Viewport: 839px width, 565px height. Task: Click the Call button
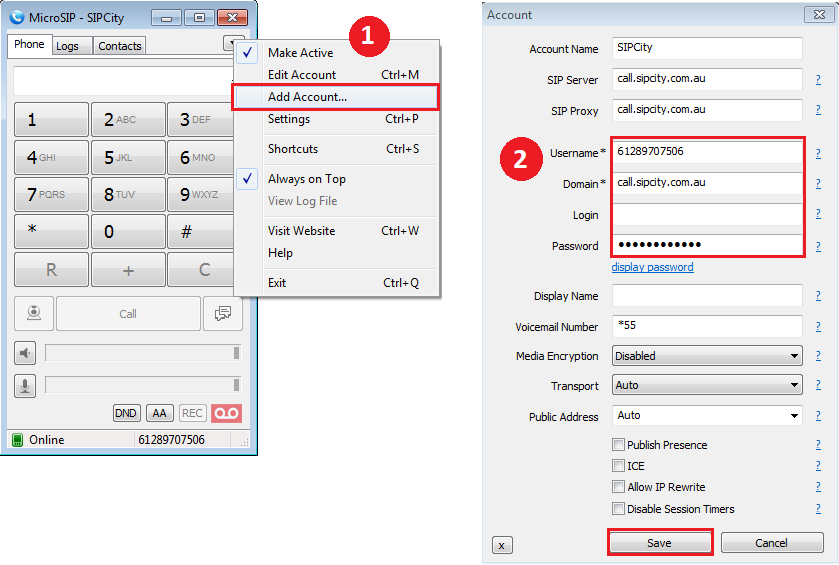[128, 314]
